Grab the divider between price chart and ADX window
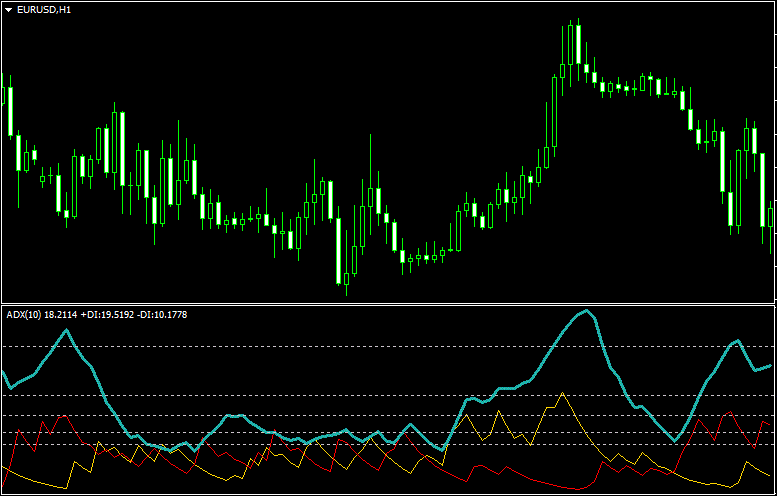The image size is (777, 496). pyautogui.click(x=388, y=302)
